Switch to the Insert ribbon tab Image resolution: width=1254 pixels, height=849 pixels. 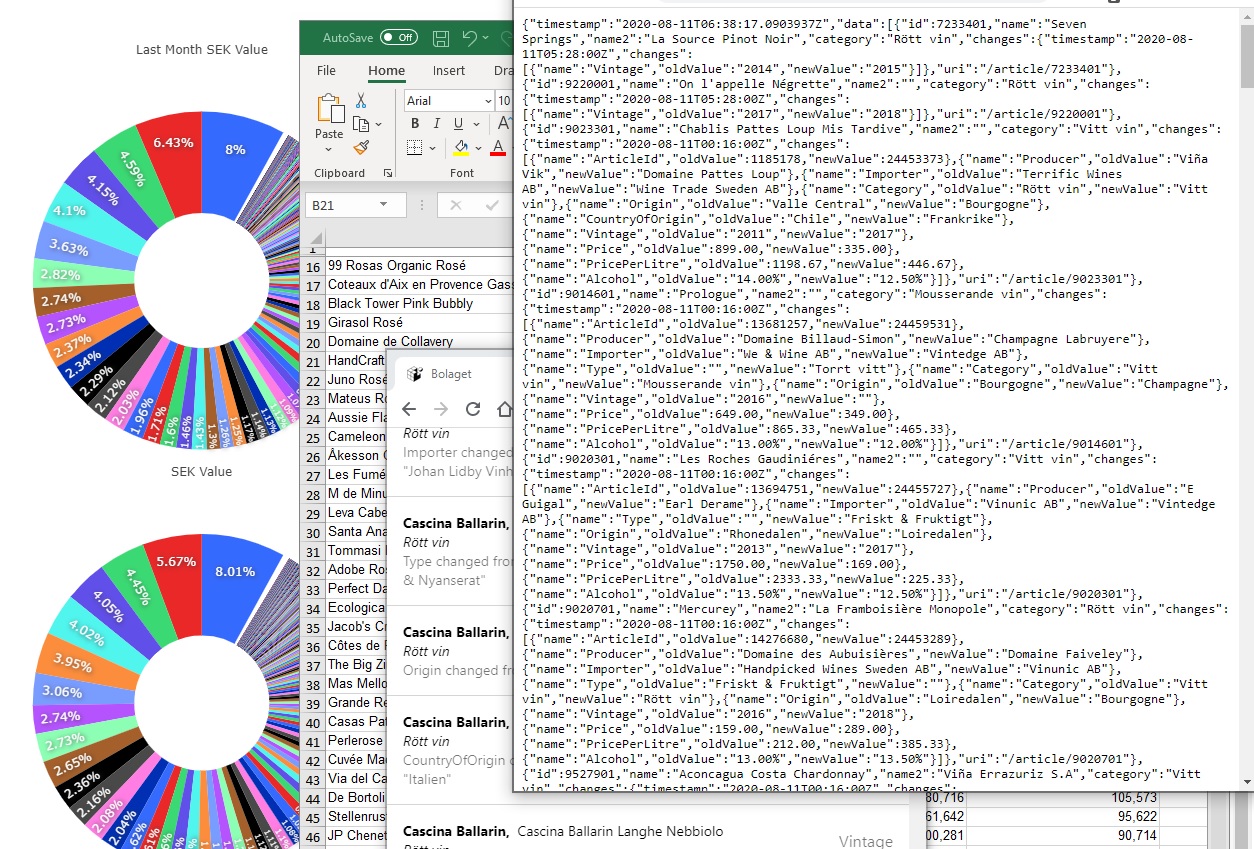[449, 71]
